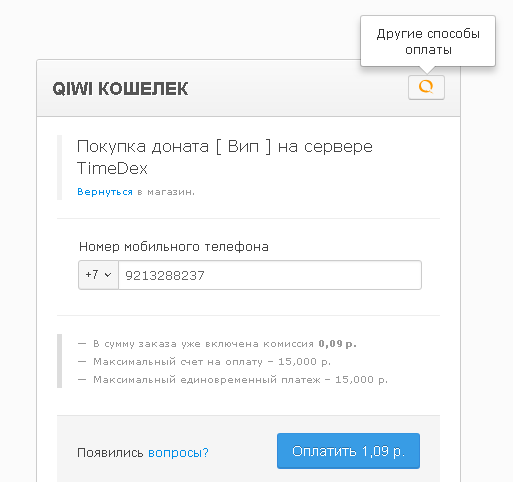Viewport: 513px width, 482px height.
Task: Click the commission 0,09 р. note line
Action: click(217, 344)
